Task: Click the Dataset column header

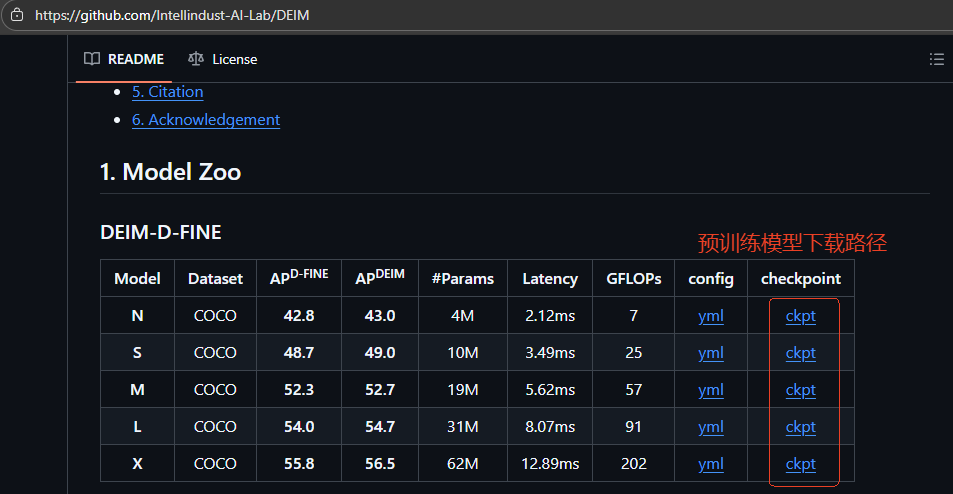Action: coord(215,279)
